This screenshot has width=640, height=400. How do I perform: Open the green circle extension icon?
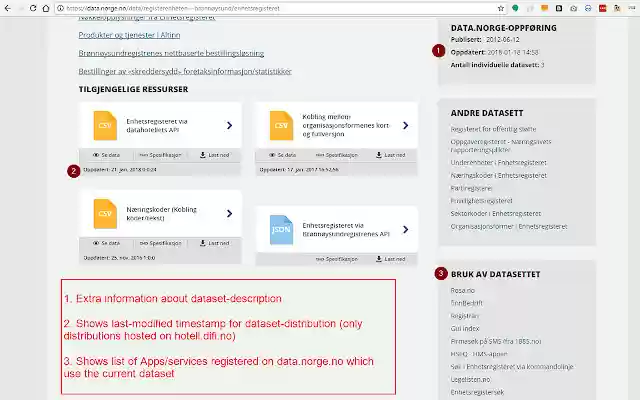516,8
